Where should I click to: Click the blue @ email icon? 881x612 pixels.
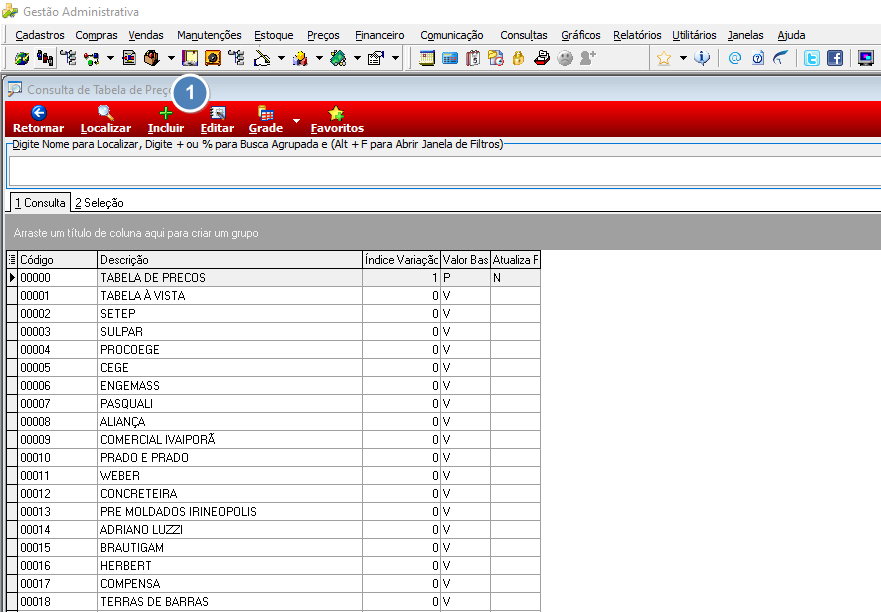pyautogui.click(x=734, y=58)
